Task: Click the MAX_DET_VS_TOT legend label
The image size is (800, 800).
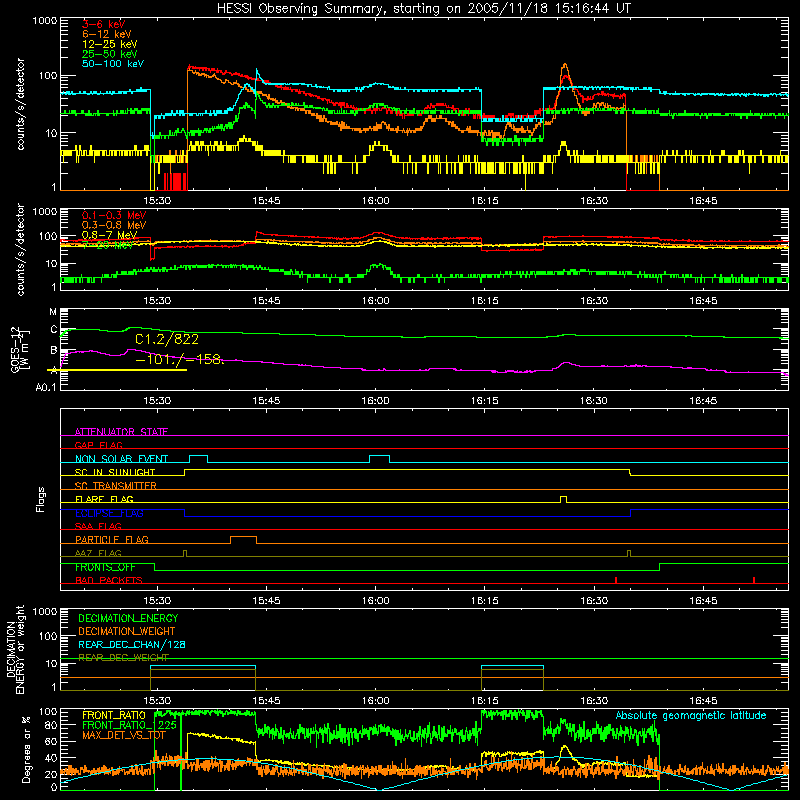Action: click(123, 735)
